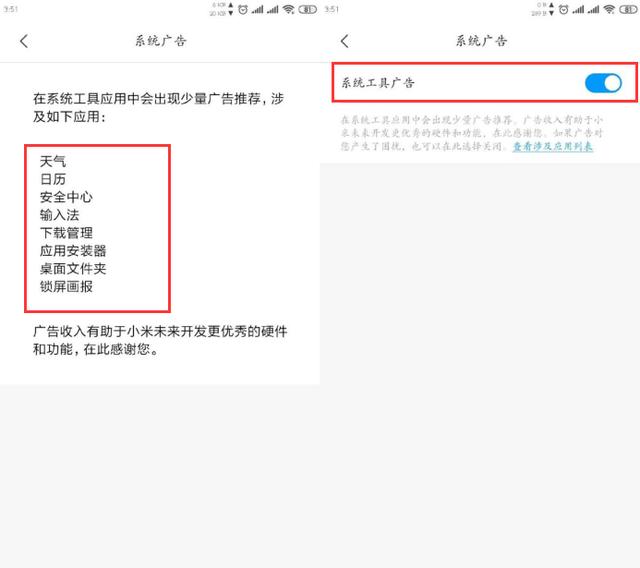Screen dimensions: 640x568
Task: Tap the 应用安装器 list entry
Action: pos(73,251)
